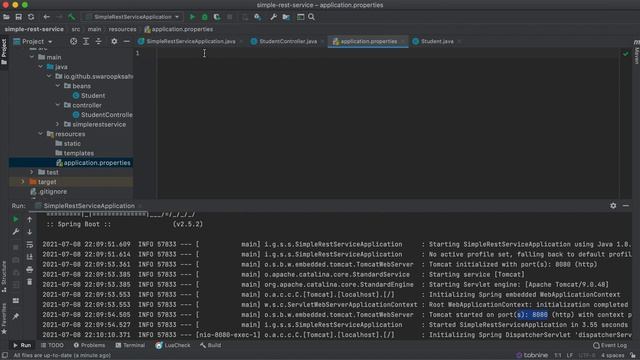This screenshot has height=360, width=640.
Task: Open the Event Log
Action: point(609,345)
